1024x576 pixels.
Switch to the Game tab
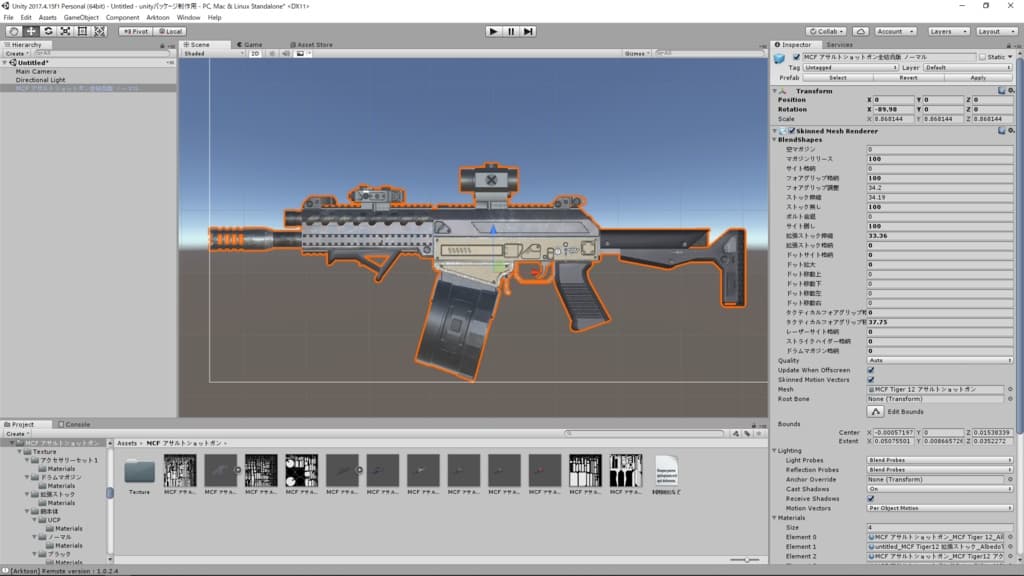coord(252,44)
